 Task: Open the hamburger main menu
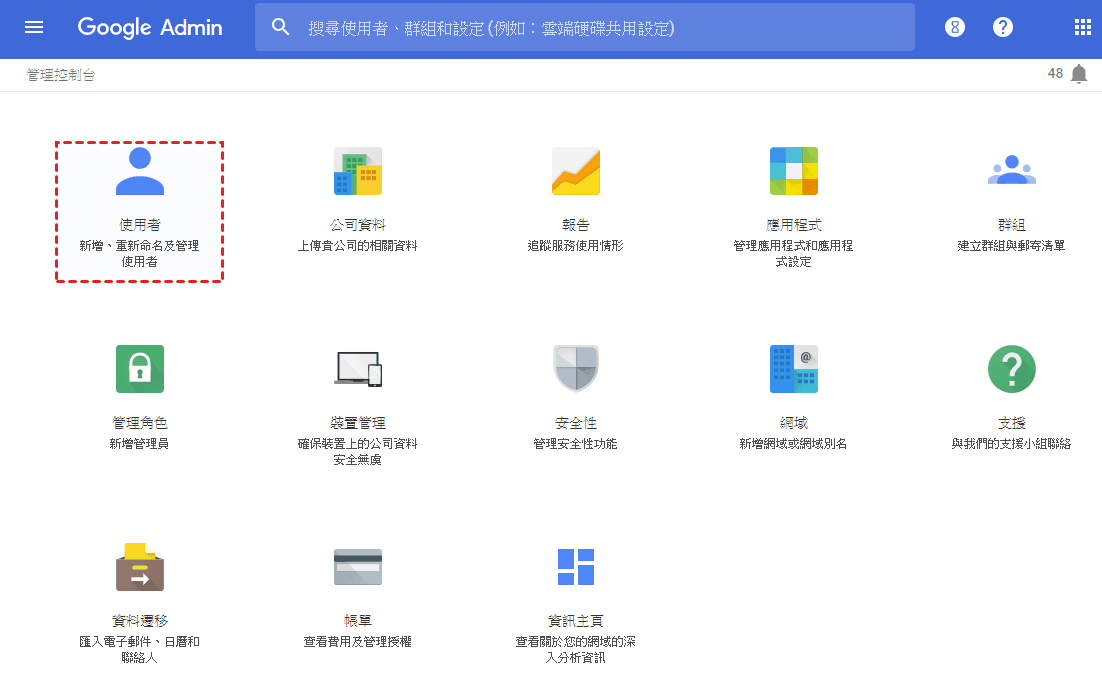click(x=34, y=27)
